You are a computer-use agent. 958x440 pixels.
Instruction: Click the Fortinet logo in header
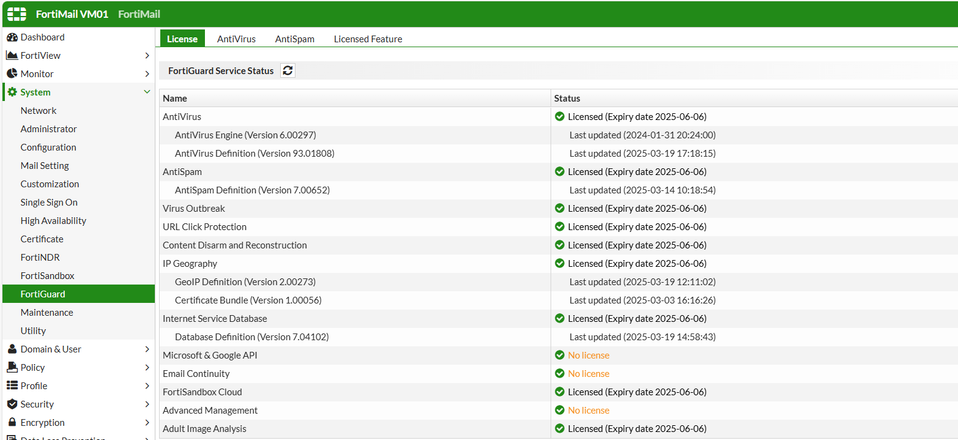[x=18, y=13]
